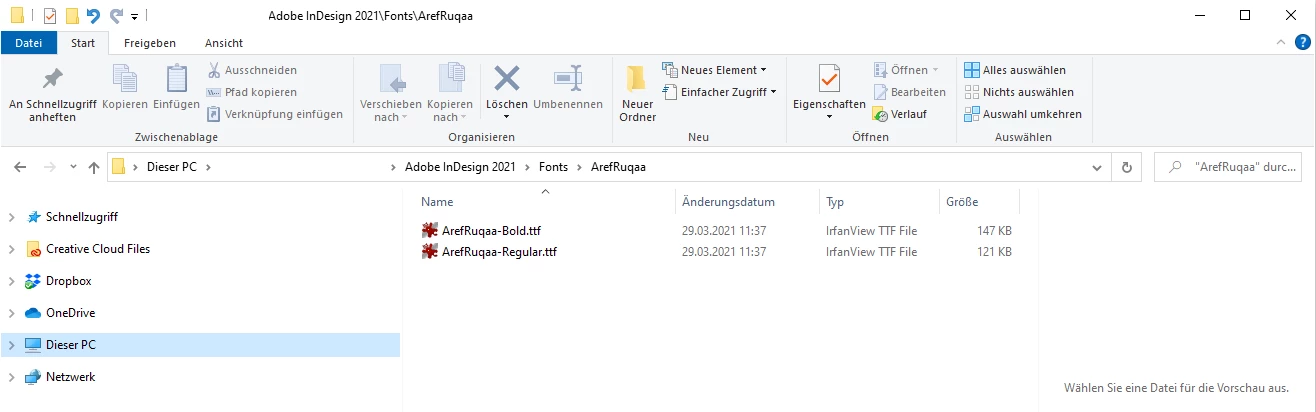
Task: Open Quick Access Toolbar customize dropdown
Action: click(135, 16)
